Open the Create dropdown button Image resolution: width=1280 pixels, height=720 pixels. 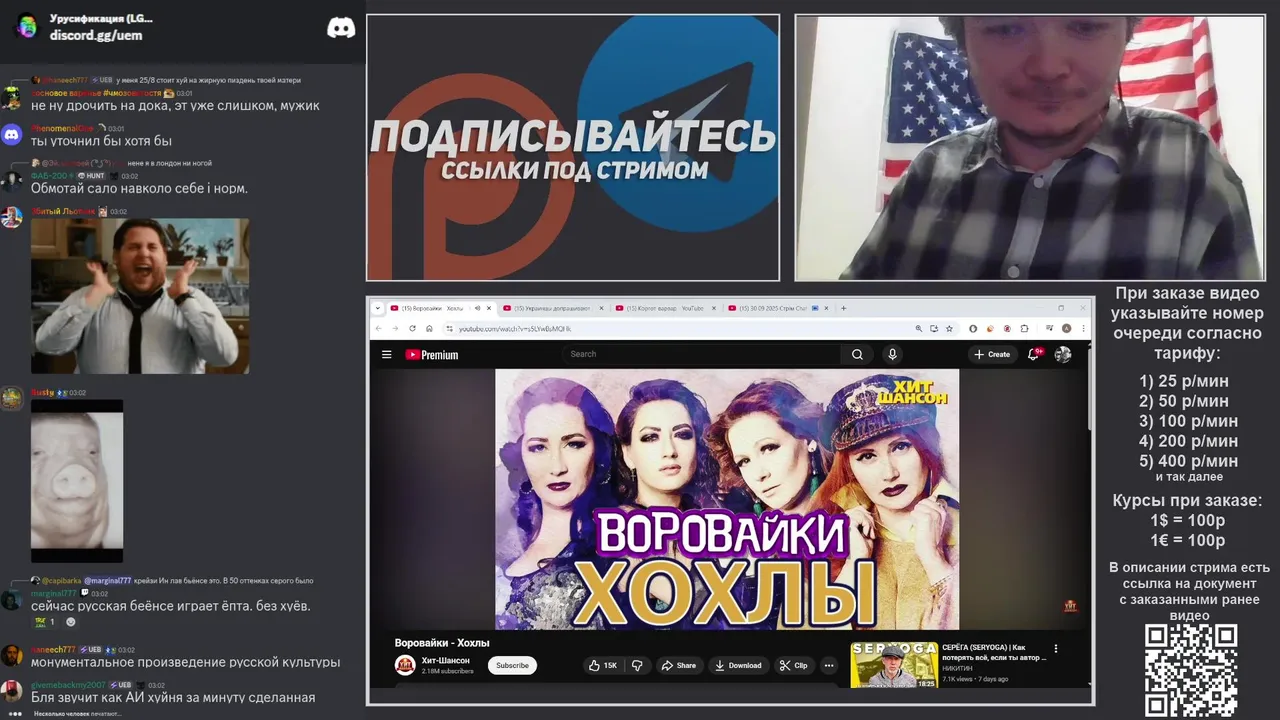992,354
